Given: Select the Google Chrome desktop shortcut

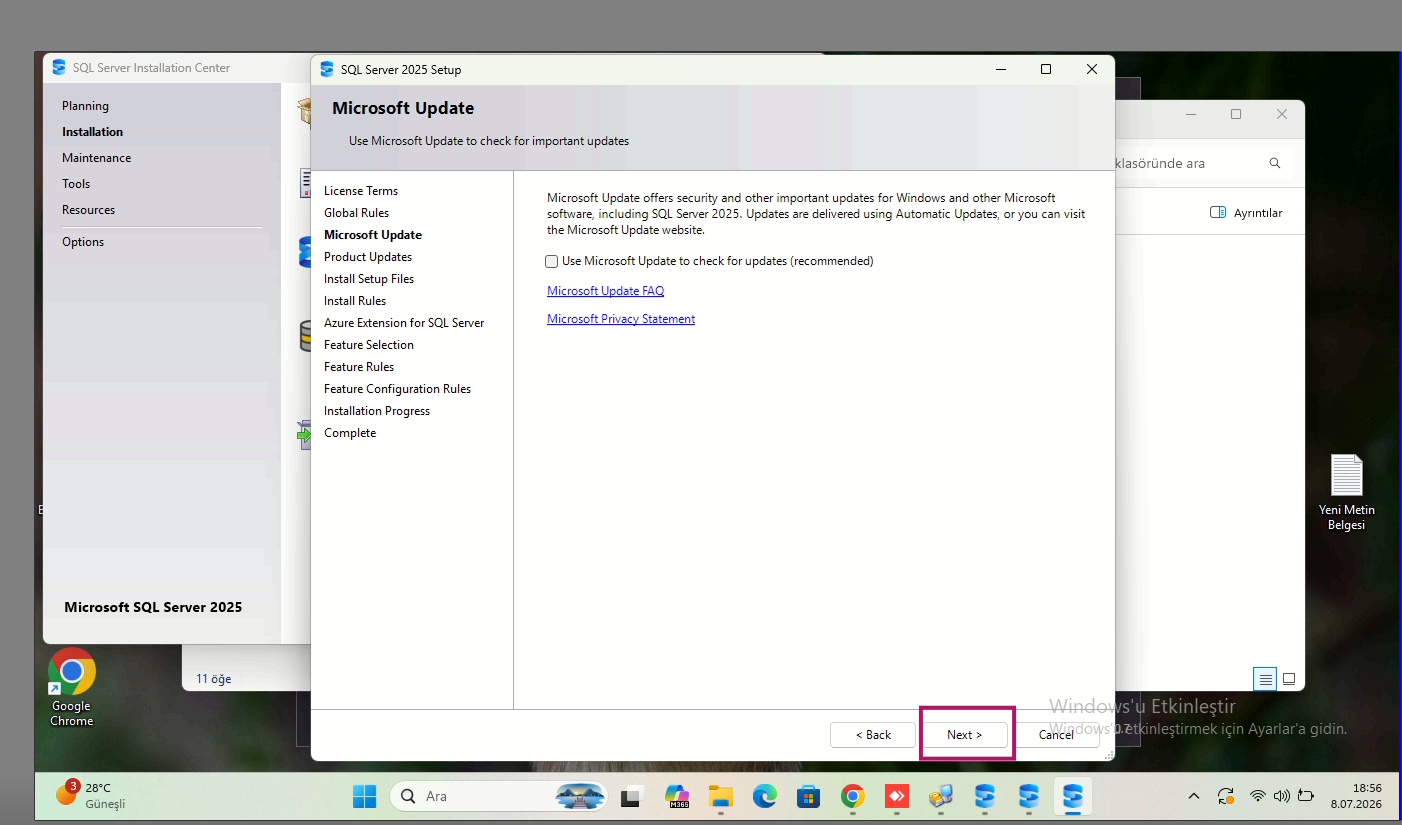Looking at the screenshot, I should tap(72, 687).
